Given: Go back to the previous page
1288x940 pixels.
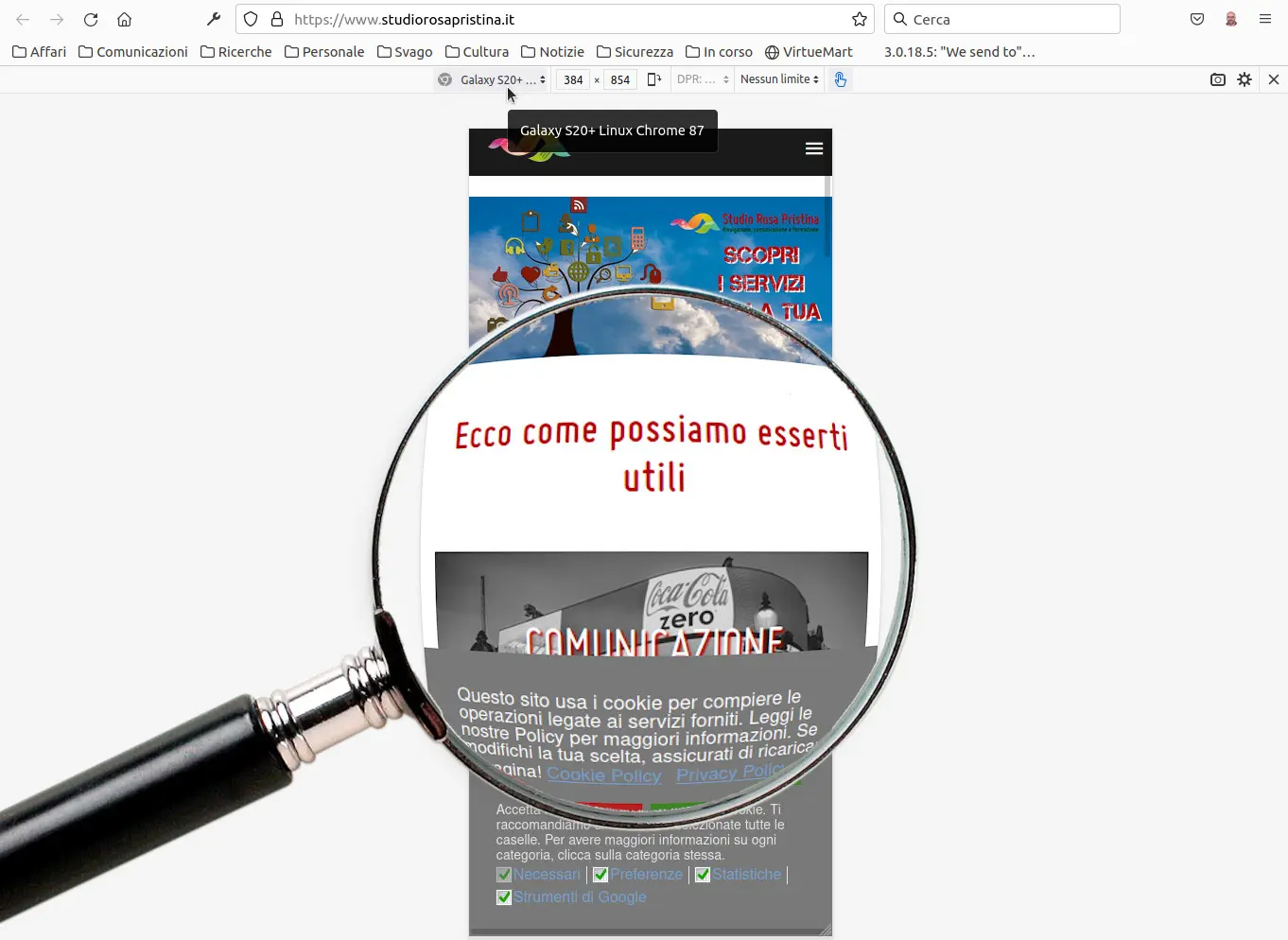Looking at the screenshot, I should point(23,19).
